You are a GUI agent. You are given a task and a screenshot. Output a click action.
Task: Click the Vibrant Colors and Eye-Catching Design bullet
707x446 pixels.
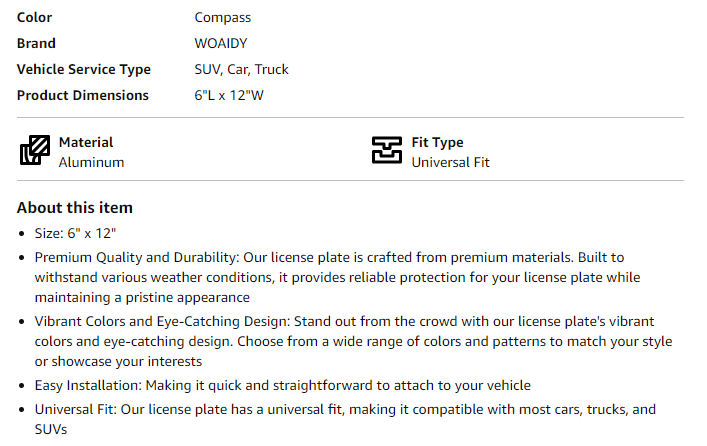pyautogui.click(x=354, y=341)
